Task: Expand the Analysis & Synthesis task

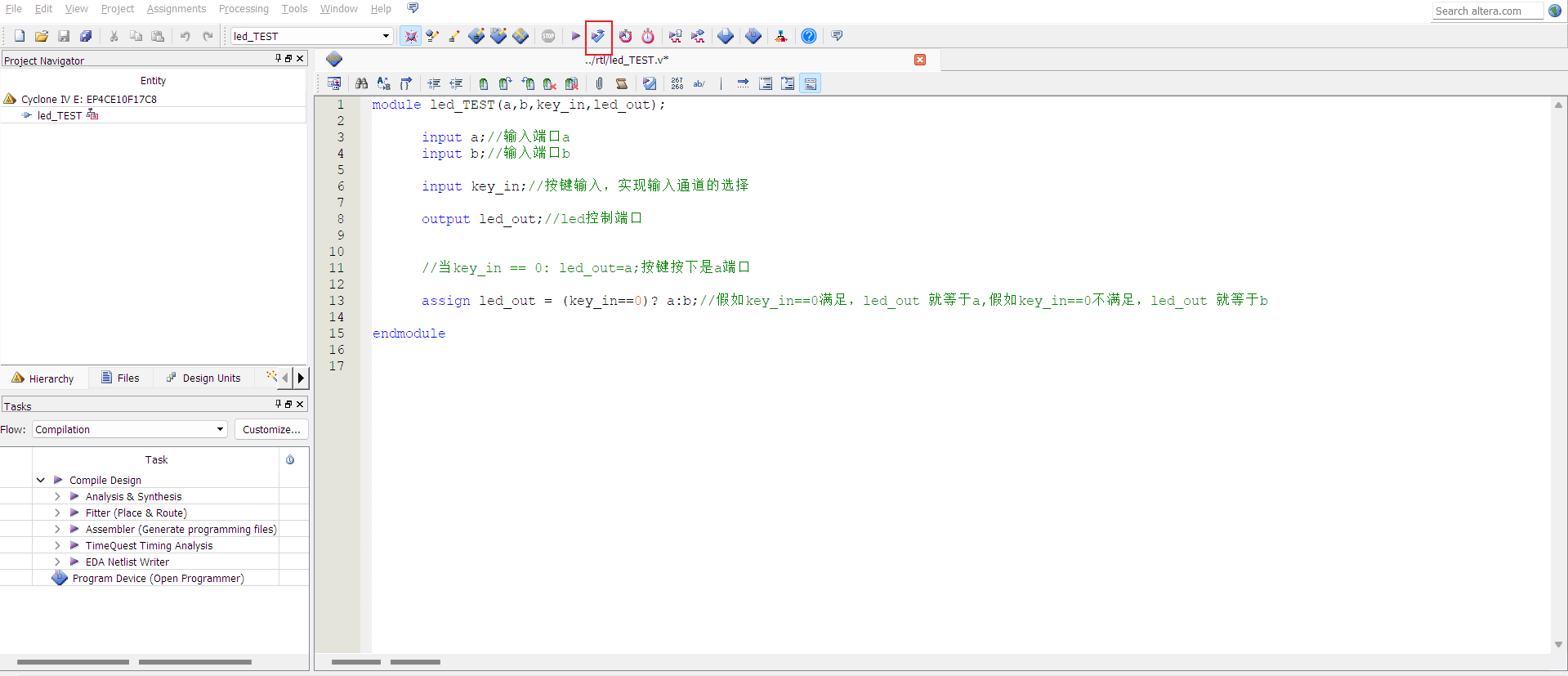Action: pos(57,496)
